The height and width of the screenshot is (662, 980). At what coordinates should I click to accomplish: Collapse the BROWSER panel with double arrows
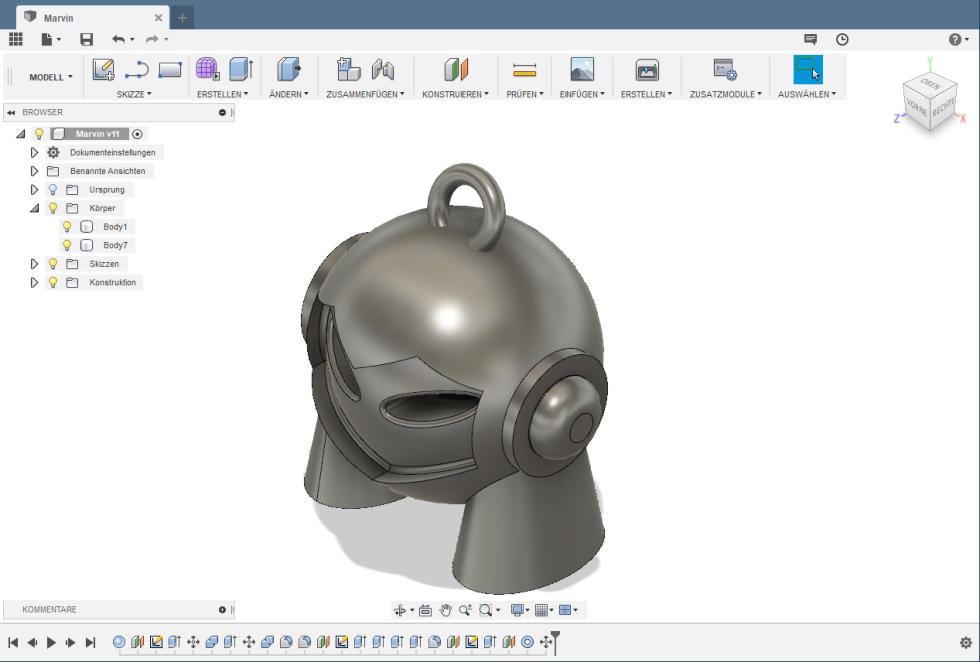point(11,113)
